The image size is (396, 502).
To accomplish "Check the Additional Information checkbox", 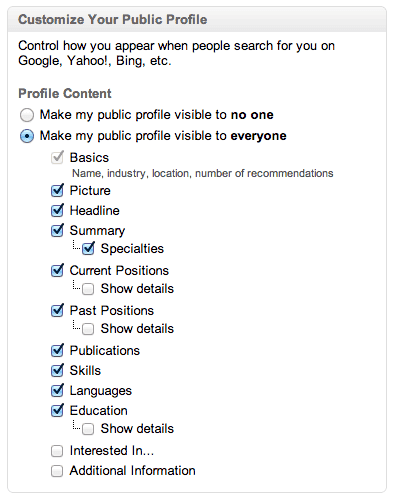I will (x=57, y=471).
